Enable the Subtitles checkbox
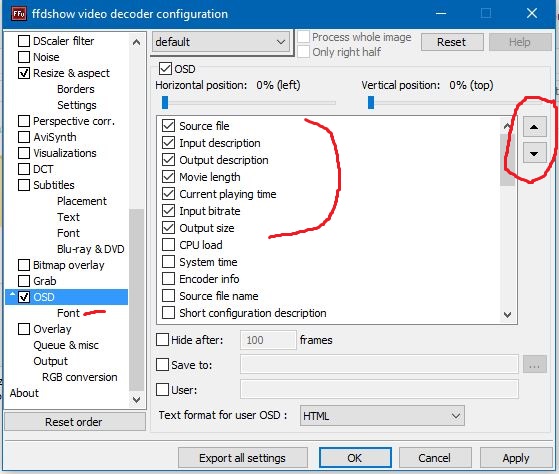559x474 pixels. tap(24, 185)
